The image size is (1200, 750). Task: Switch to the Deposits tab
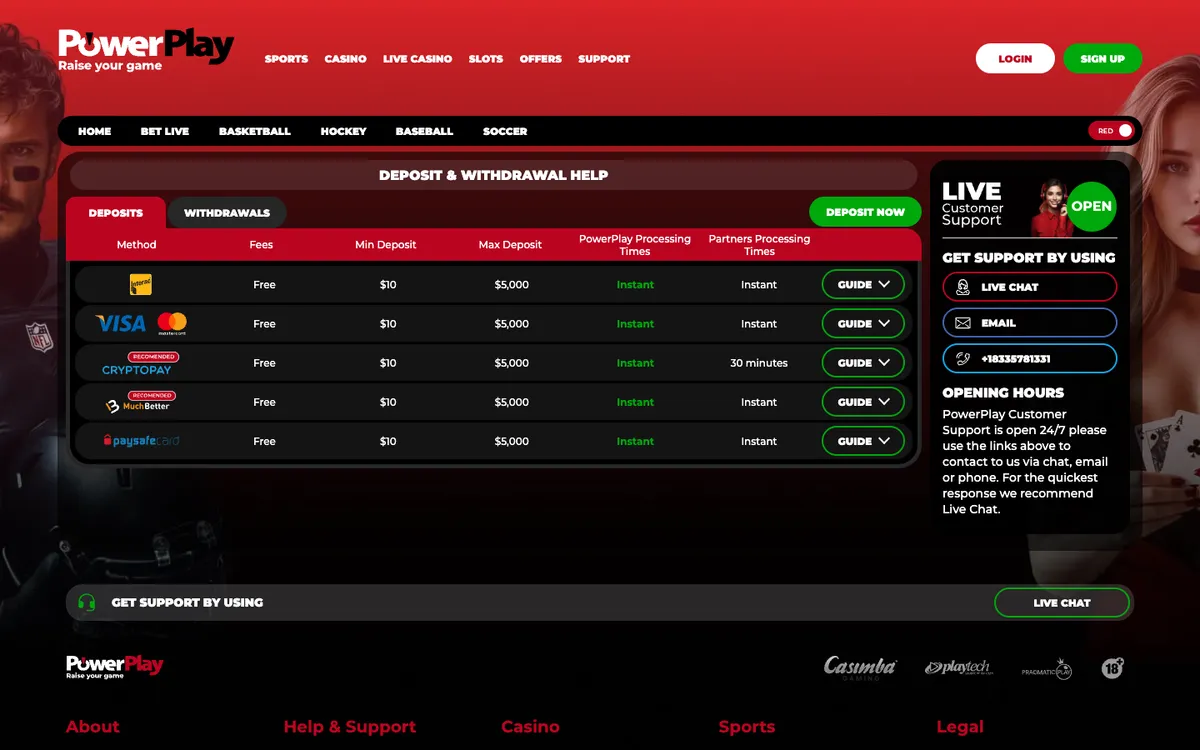click(115, 213)
